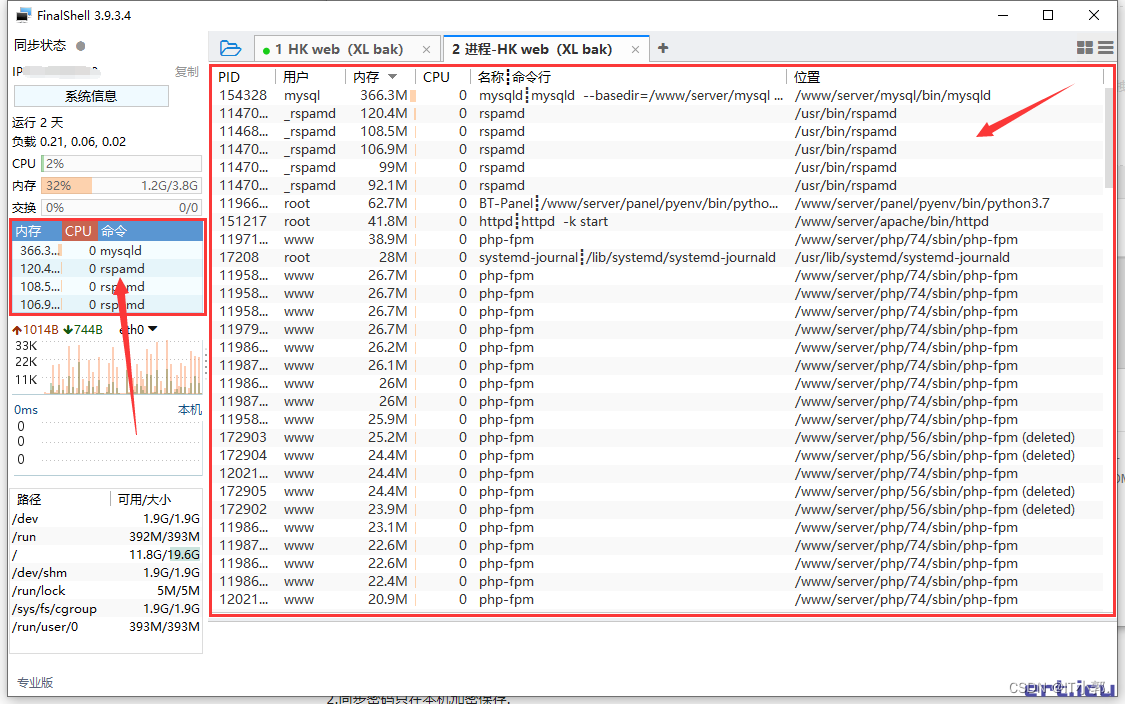Close the 2 进程-HK web tab
Viewport: 1125px width, 704px height.
635,50
